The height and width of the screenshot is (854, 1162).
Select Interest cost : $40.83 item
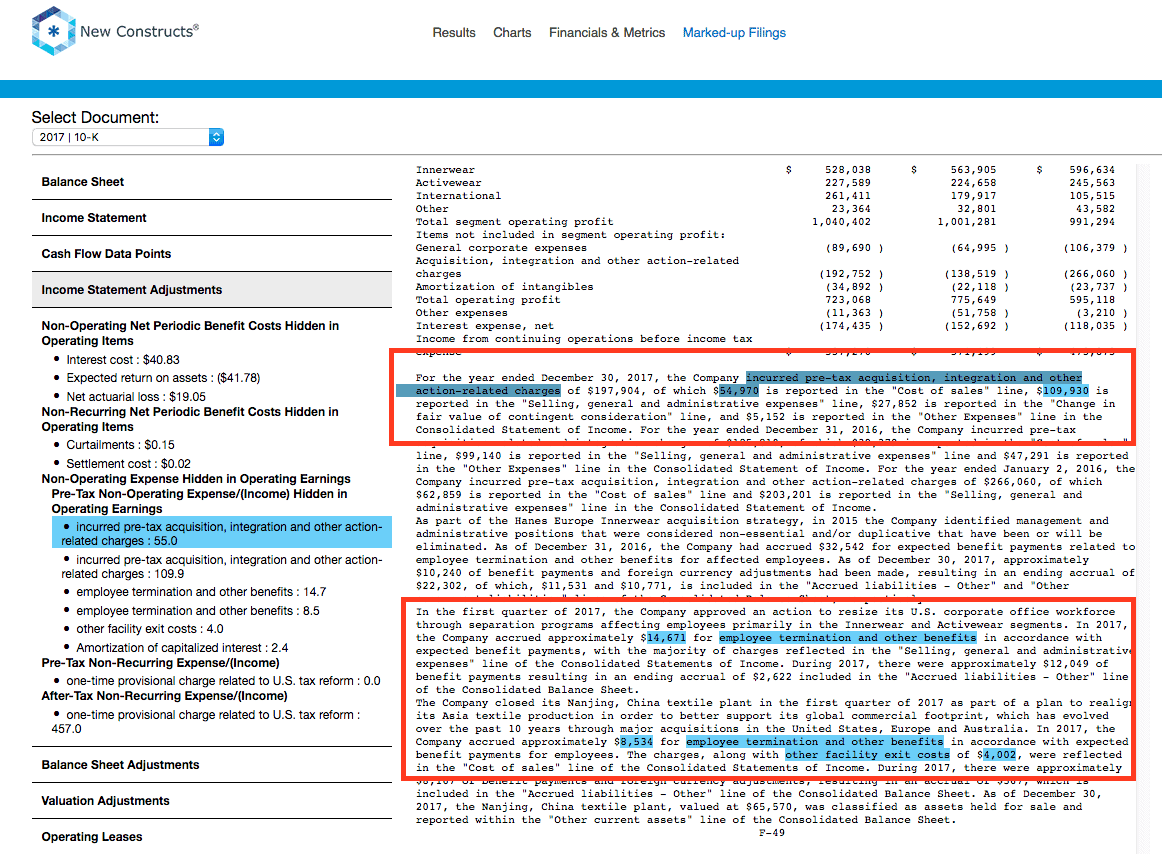[123, 360]
